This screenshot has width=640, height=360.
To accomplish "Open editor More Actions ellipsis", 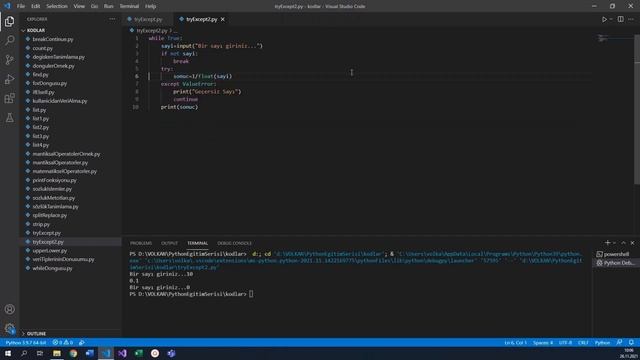I will click(x=631, y=19).
